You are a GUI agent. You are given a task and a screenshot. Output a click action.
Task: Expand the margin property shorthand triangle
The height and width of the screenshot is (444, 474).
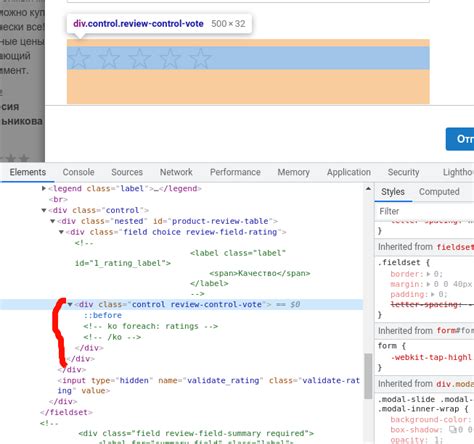[428, 284]
